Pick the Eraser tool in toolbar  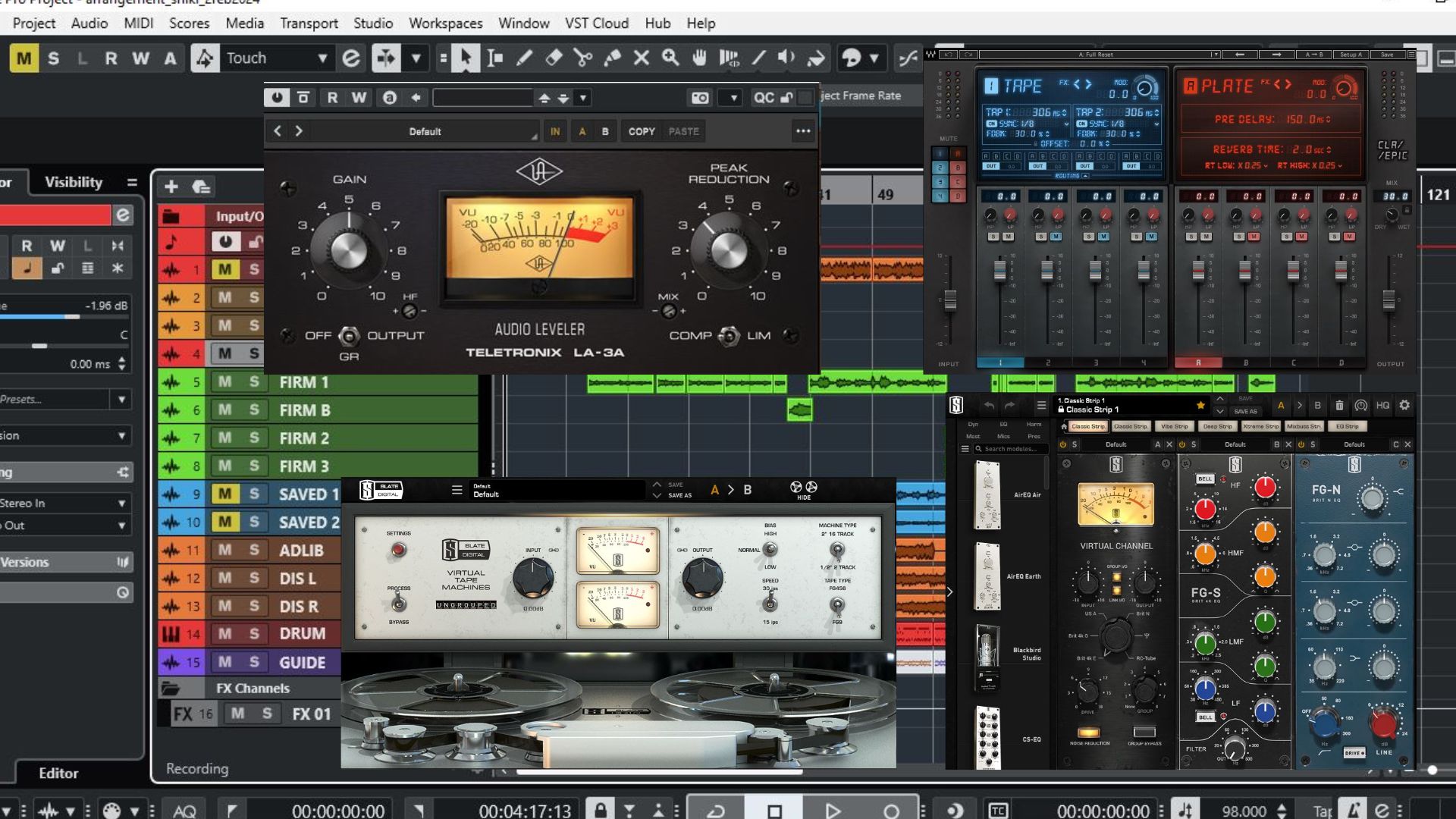point(554,58)
